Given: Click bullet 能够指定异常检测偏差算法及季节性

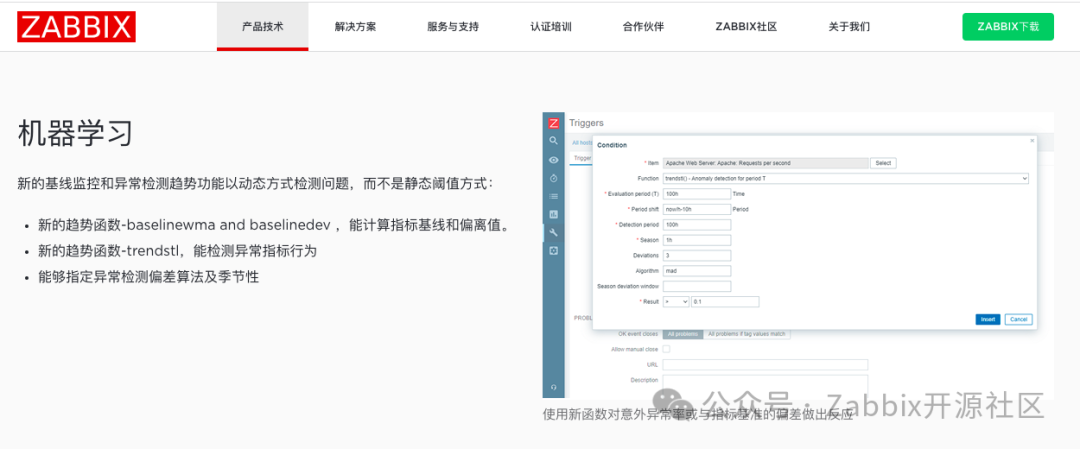Looking at the screenshot, I should [x=149, y=277].
